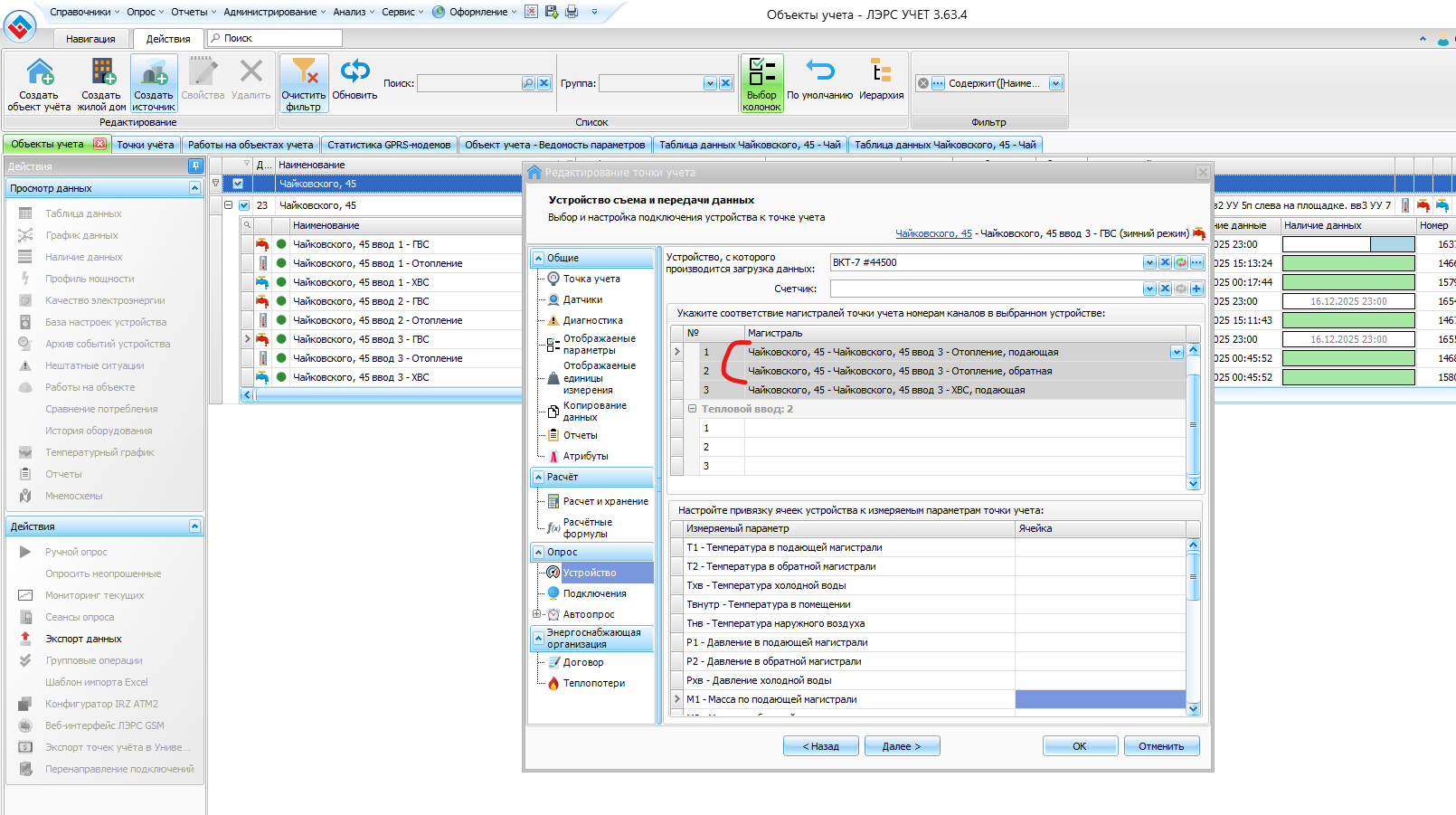Click the green refresh icon beside ВКТ-7 #44500
This screenshot has width=1456, height=815.
pyautogui.click(x=1181, y=262)
